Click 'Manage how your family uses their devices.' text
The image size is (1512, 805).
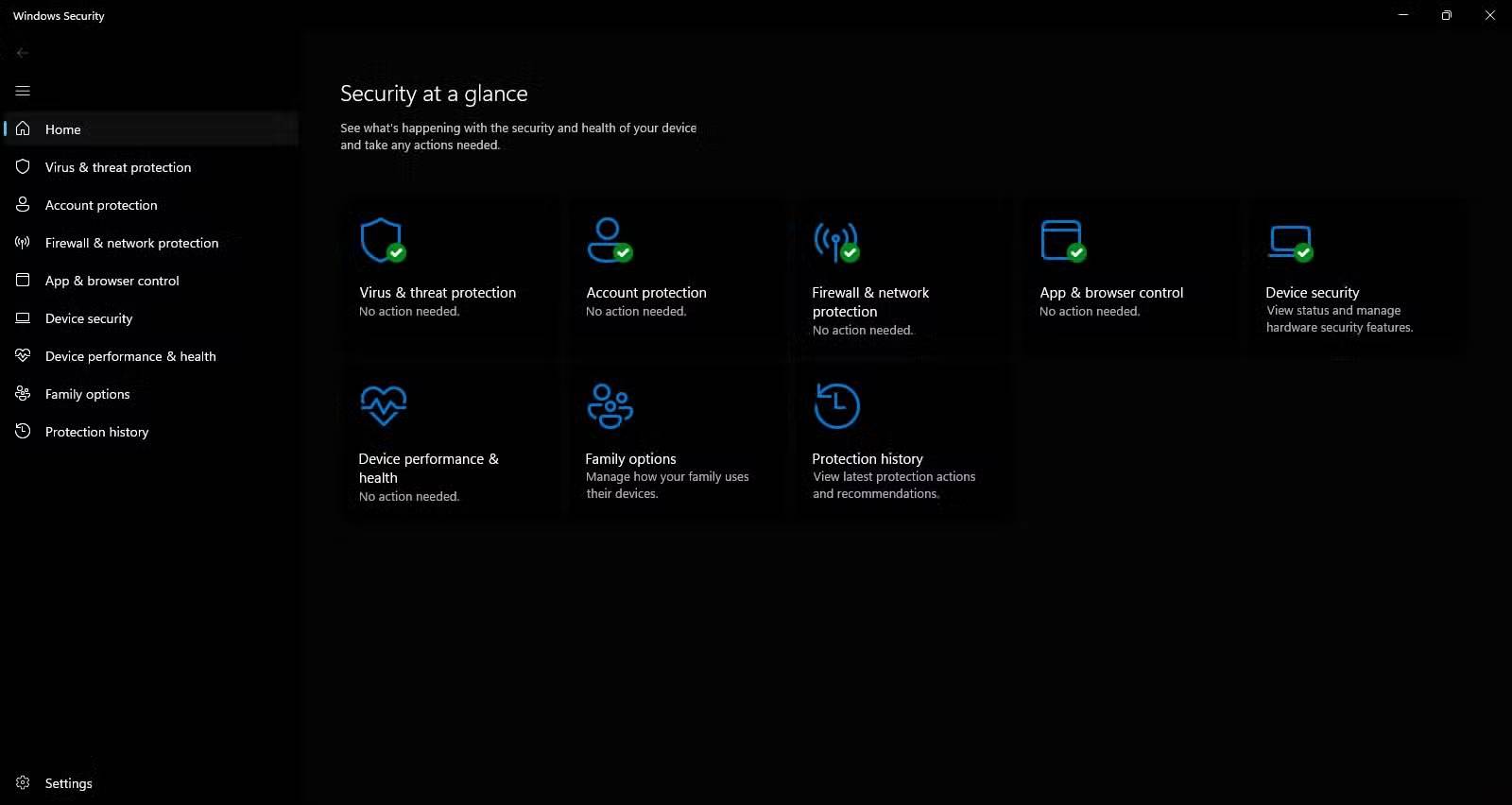[x=667, y=486]
